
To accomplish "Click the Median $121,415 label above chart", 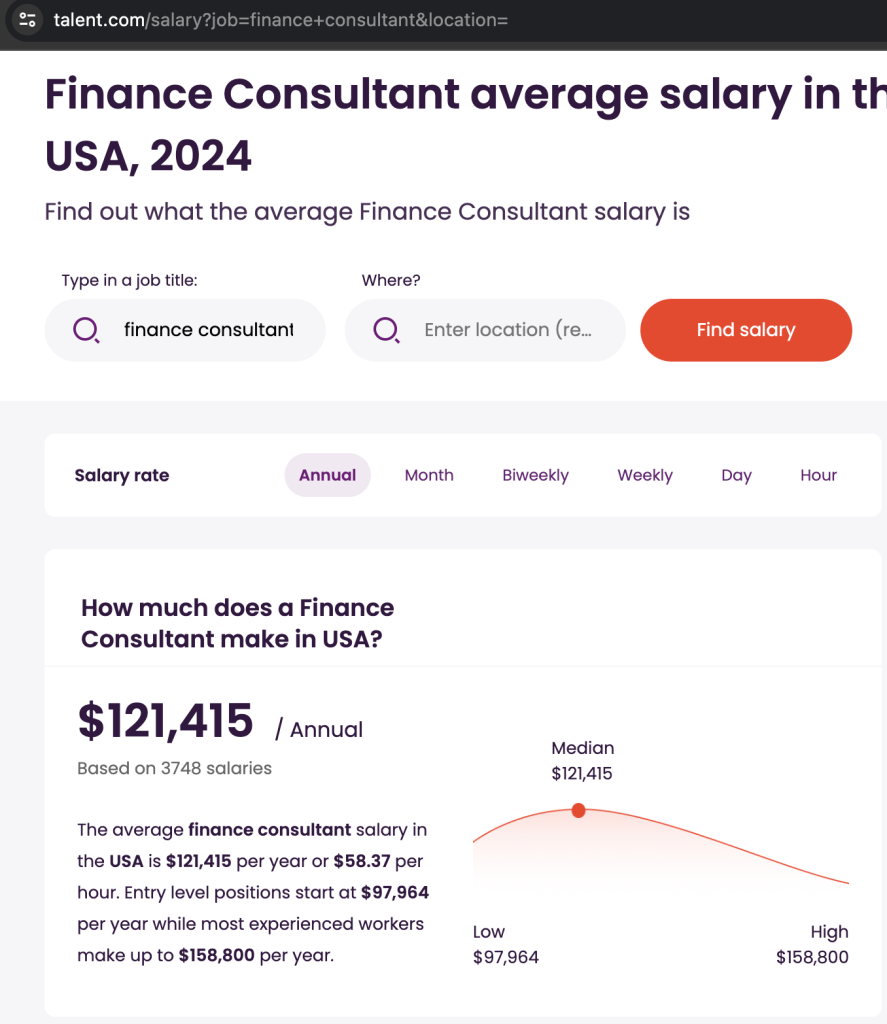I will [582, 761].
